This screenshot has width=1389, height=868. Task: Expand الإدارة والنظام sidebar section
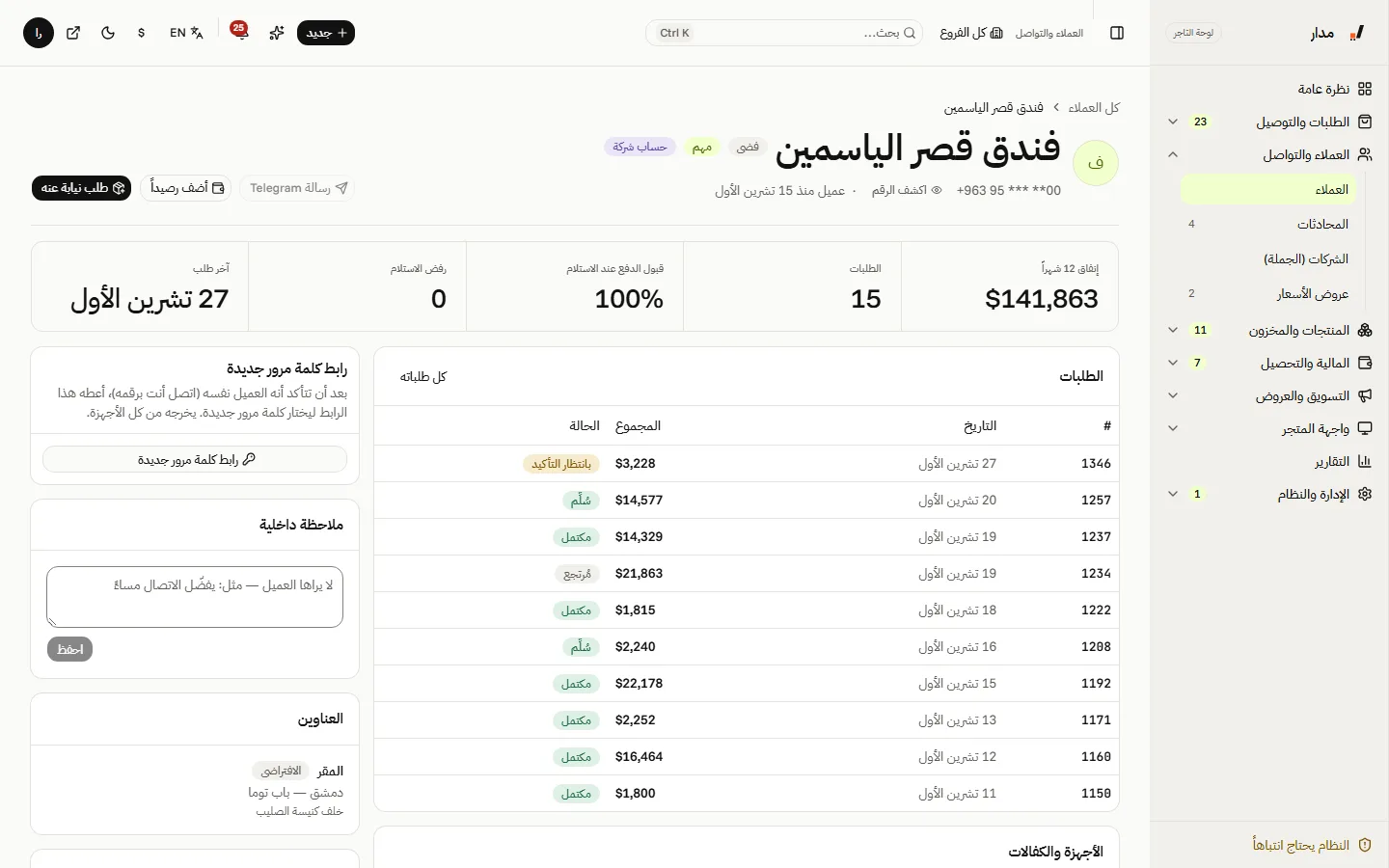click(x=1269, y=494)
